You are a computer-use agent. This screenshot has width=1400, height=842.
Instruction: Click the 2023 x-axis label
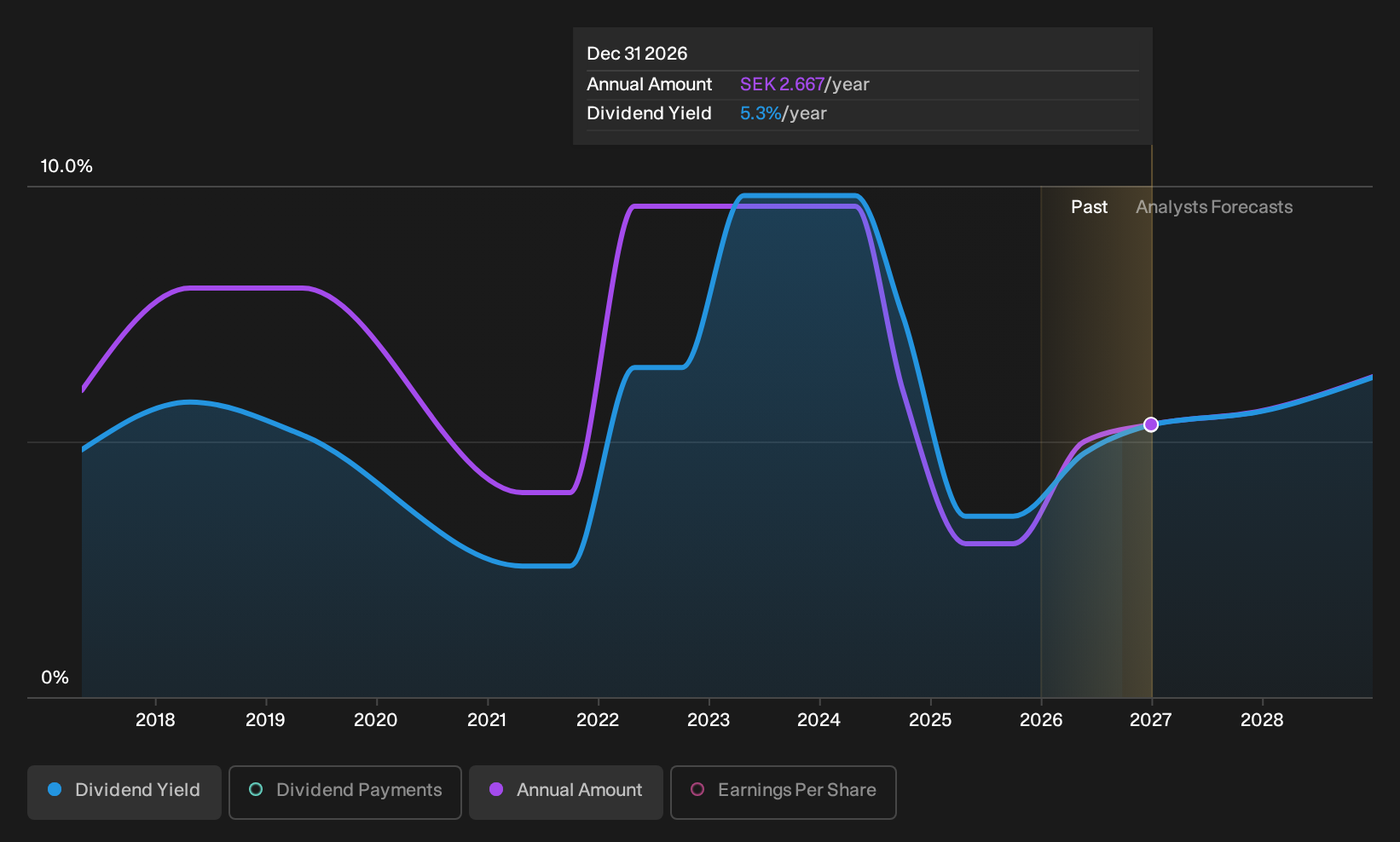[709, 720]
